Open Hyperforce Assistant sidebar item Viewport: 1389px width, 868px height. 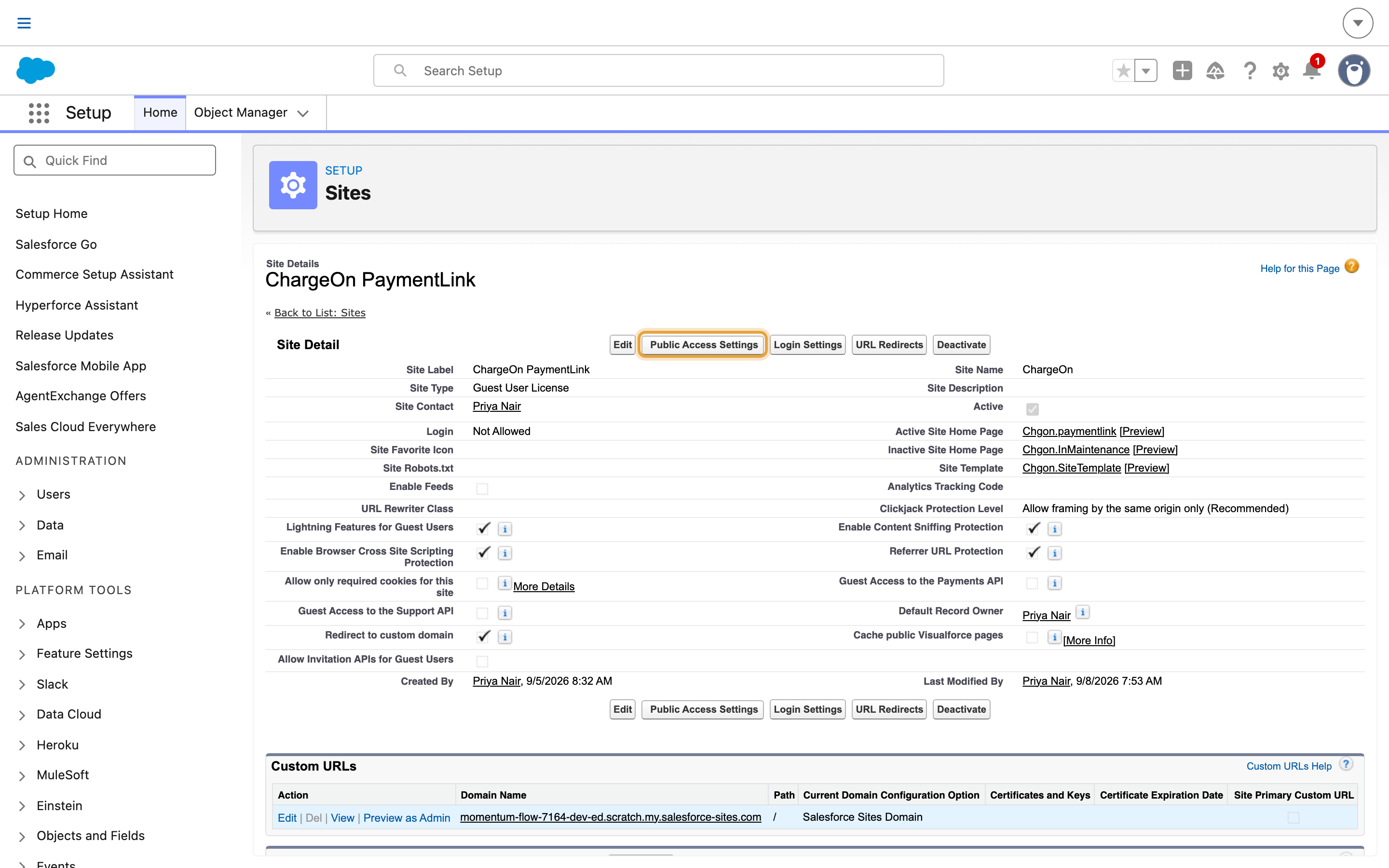tap(76, 305)
